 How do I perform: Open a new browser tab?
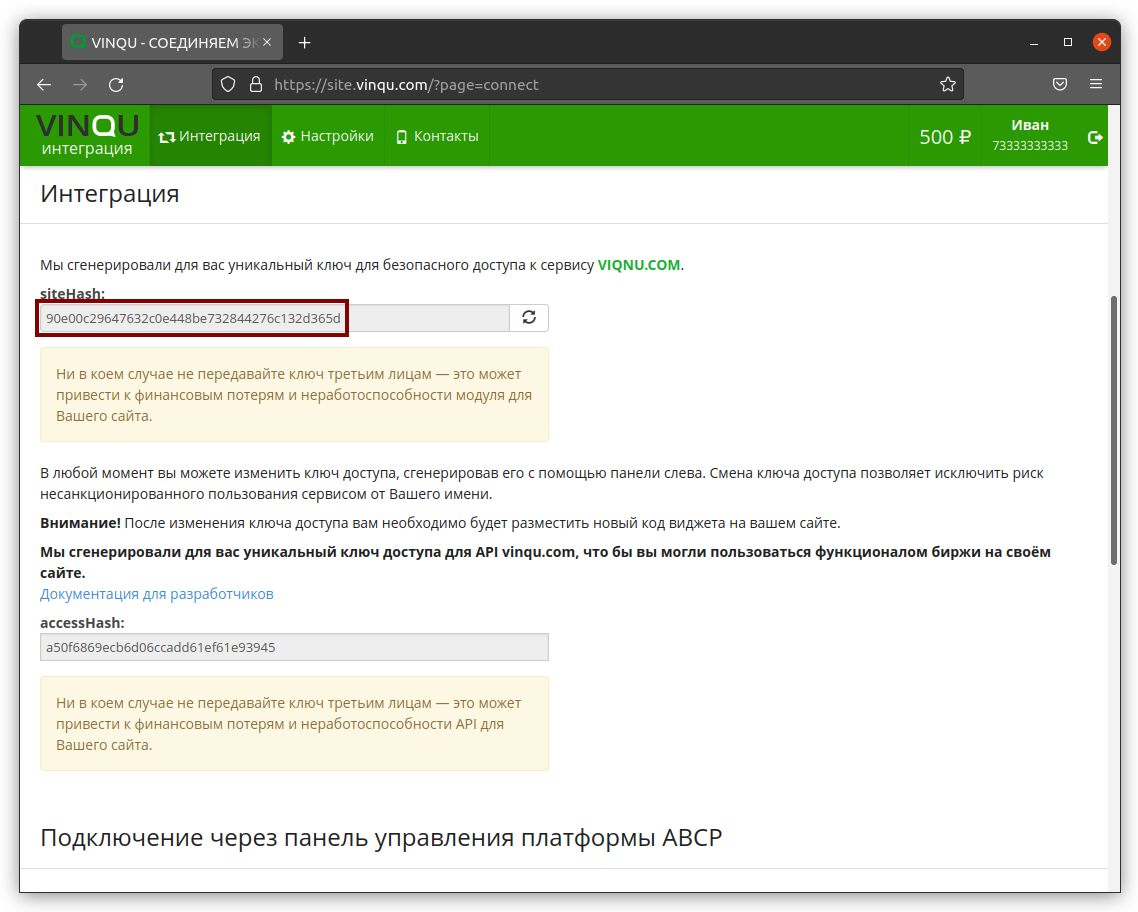click(x=305, y=43)
